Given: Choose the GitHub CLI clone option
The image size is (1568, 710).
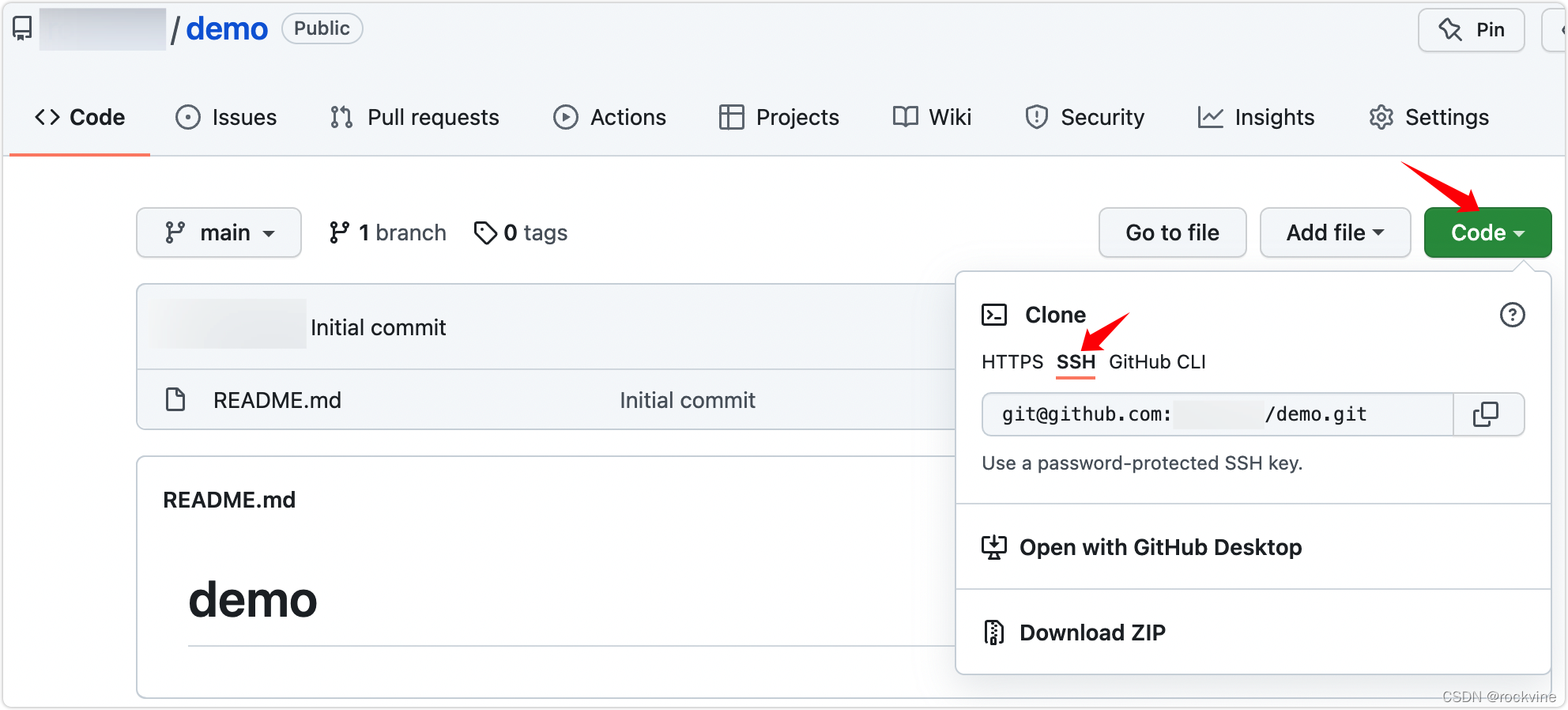Looking at the screenshot, I should pos(1157,362).
